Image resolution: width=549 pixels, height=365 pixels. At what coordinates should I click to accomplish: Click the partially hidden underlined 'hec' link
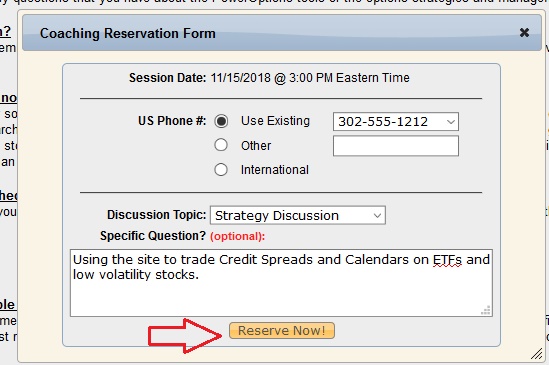coord(8,196)
